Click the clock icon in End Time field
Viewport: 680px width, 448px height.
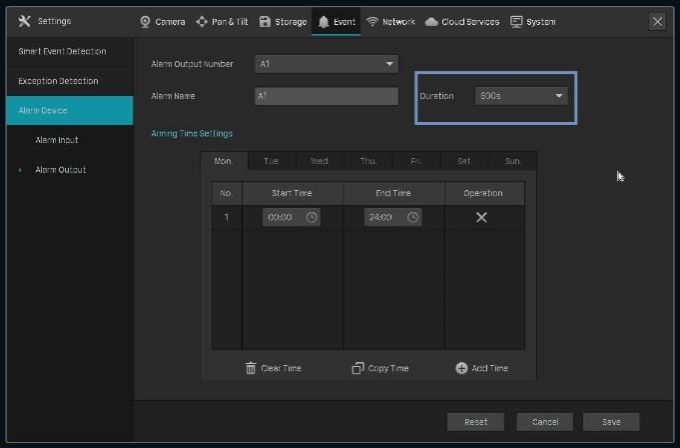tap(412, 217)
